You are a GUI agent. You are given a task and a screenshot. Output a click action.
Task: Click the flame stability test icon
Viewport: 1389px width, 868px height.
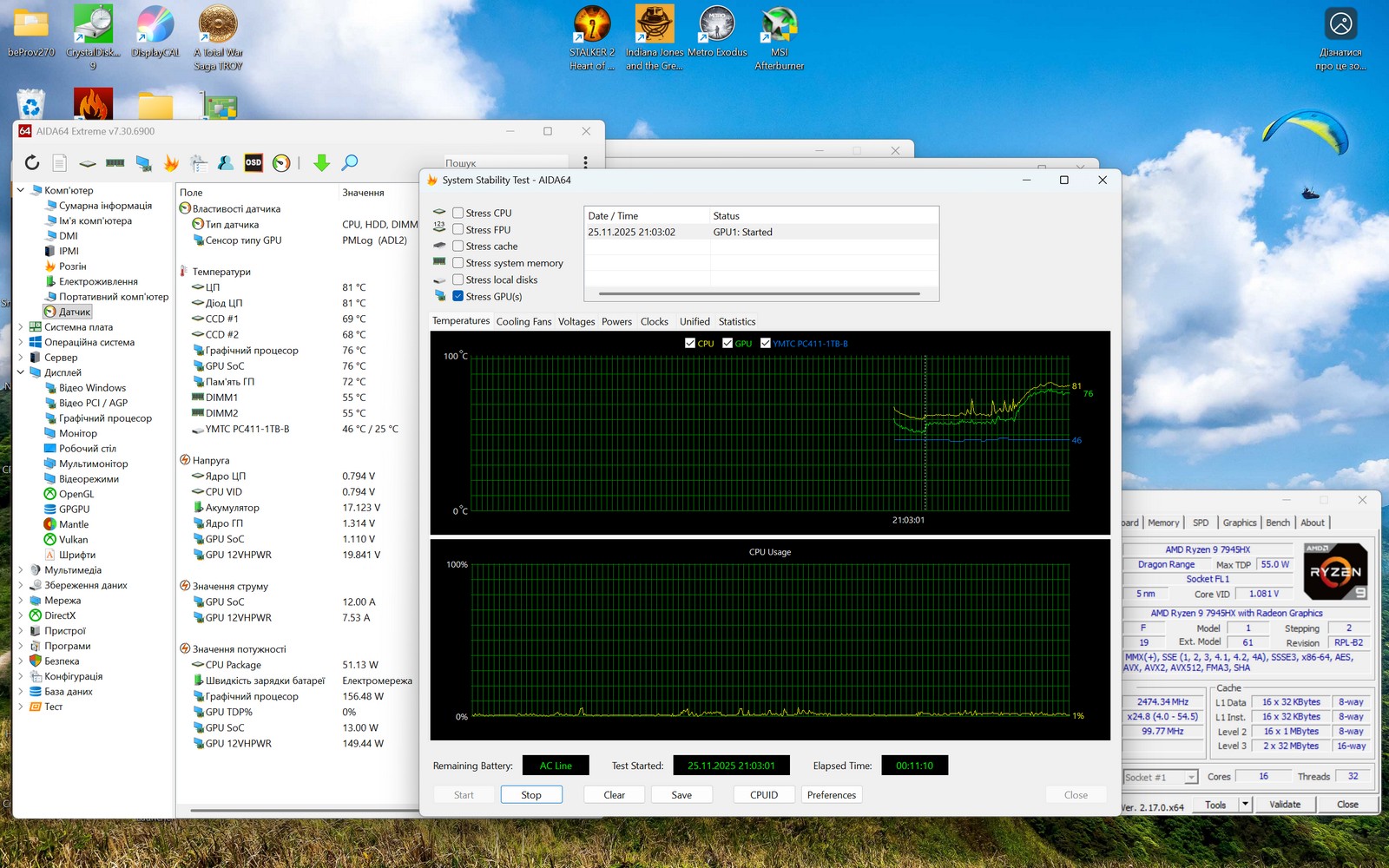[171, 162]
